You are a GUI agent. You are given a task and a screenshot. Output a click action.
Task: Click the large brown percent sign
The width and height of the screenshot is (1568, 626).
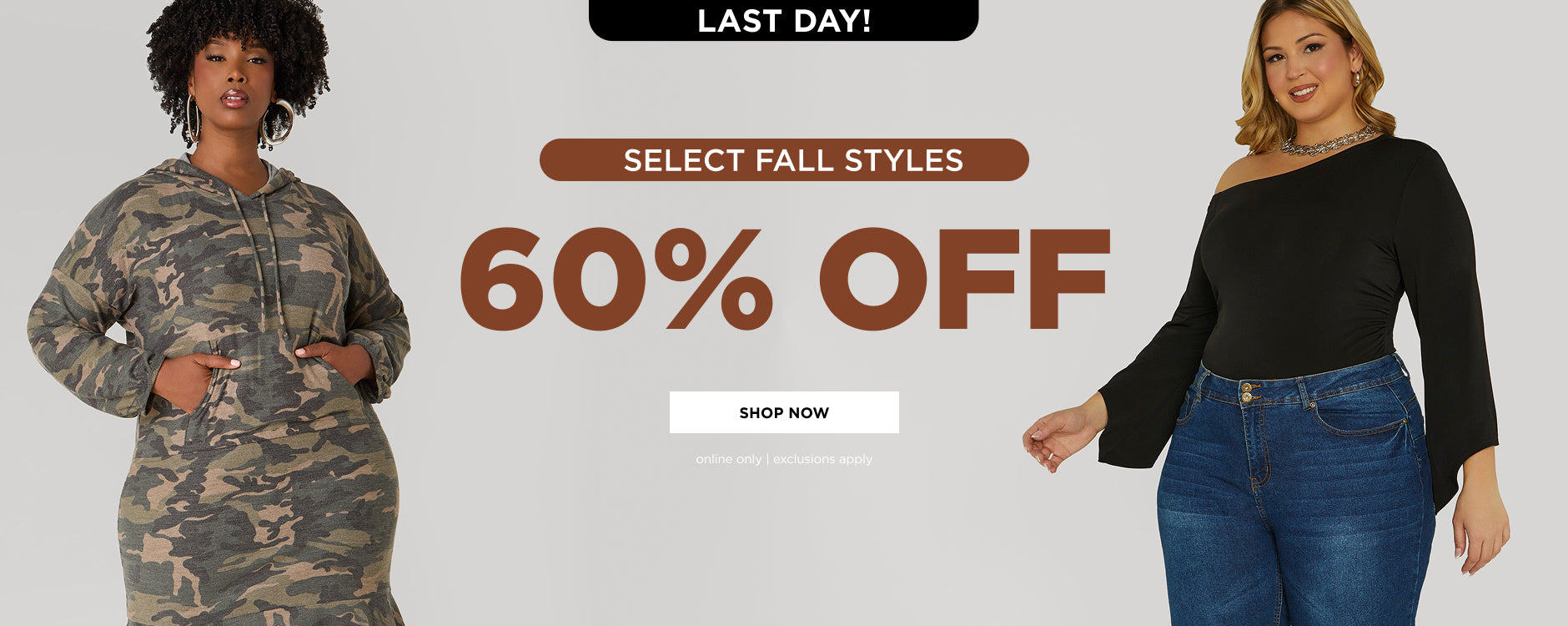click(x=713, y=279)
